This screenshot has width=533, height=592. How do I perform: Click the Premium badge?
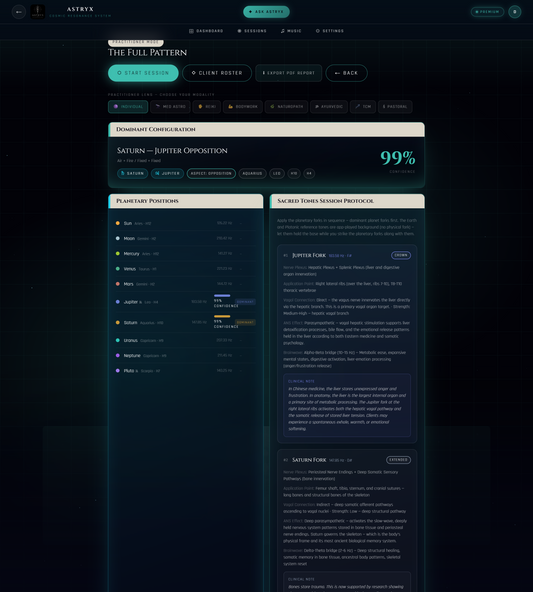[x=487, y=12]
